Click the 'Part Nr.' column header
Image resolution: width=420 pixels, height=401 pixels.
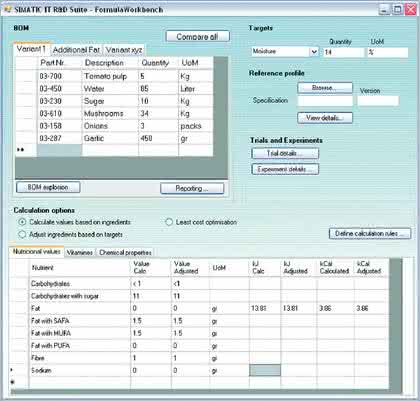(59, 63)
